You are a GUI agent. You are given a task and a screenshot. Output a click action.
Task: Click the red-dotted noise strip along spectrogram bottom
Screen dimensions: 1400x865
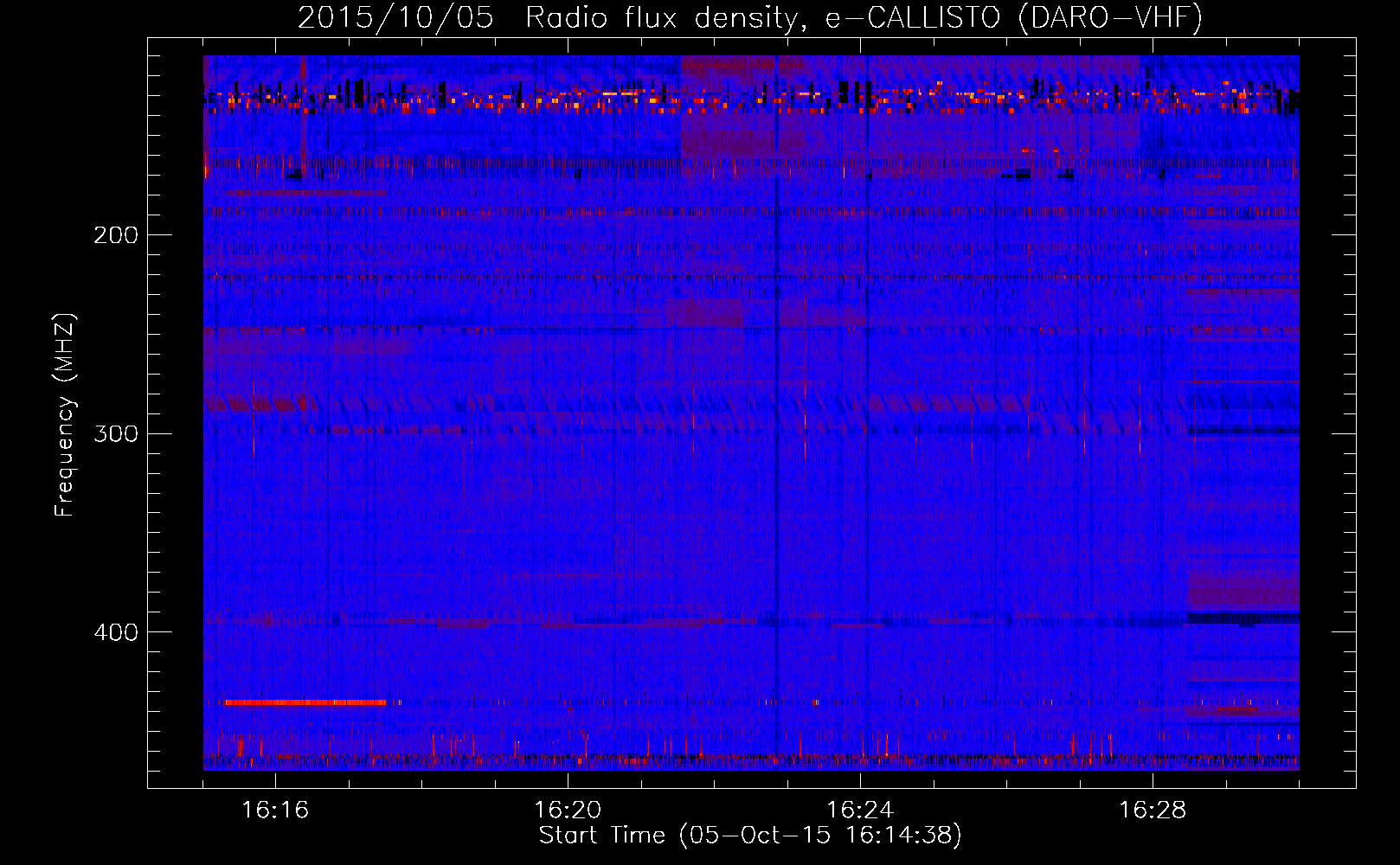749,761
